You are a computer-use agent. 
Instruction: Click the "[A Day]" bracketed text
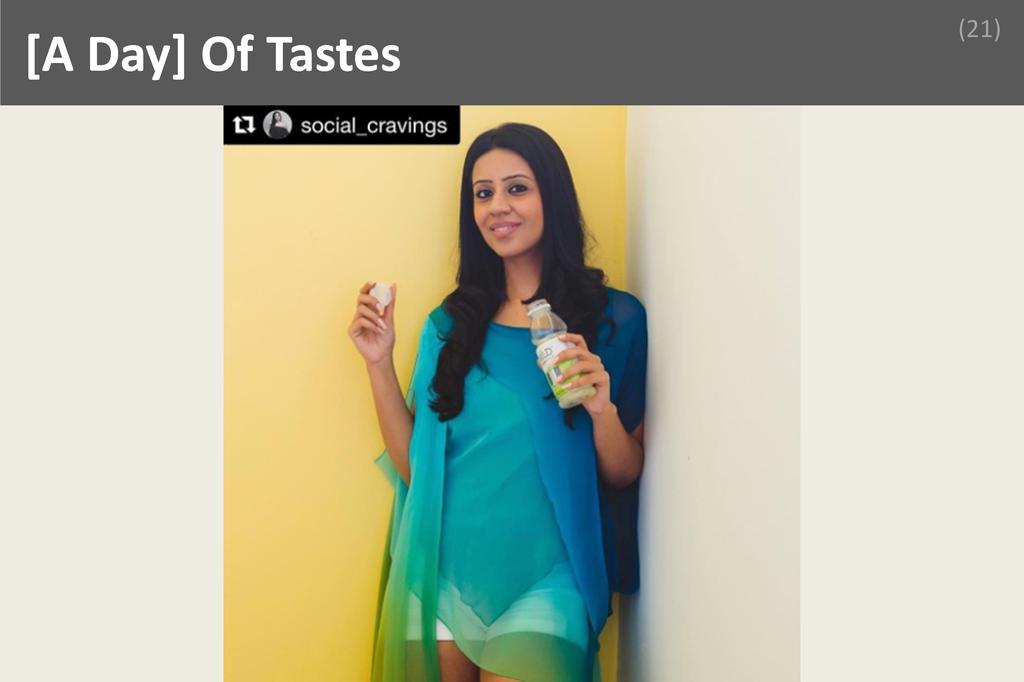[x=106, y=55]
